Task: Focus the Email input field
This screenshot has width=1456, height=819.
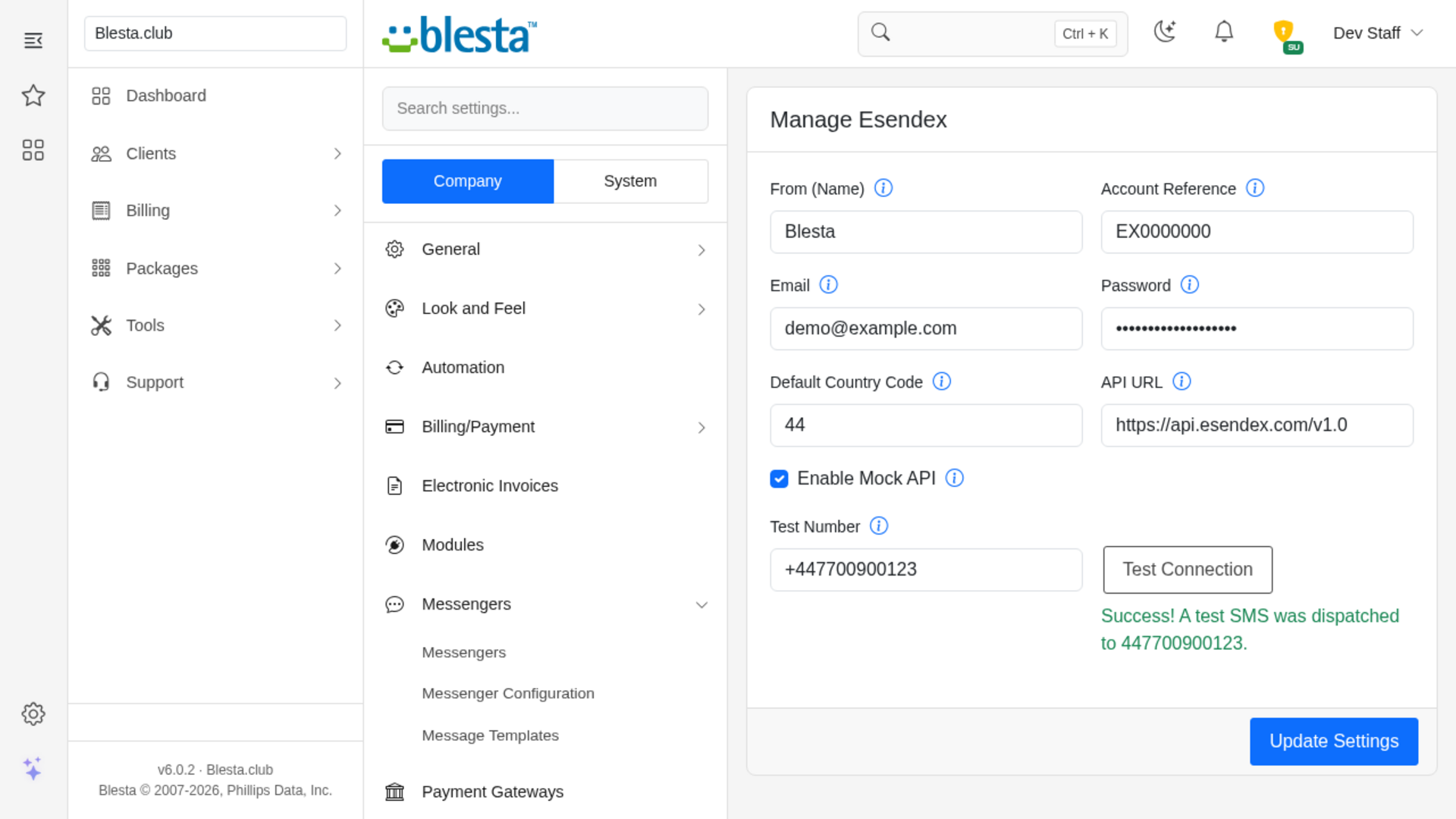Action: [x=926, y=328]
